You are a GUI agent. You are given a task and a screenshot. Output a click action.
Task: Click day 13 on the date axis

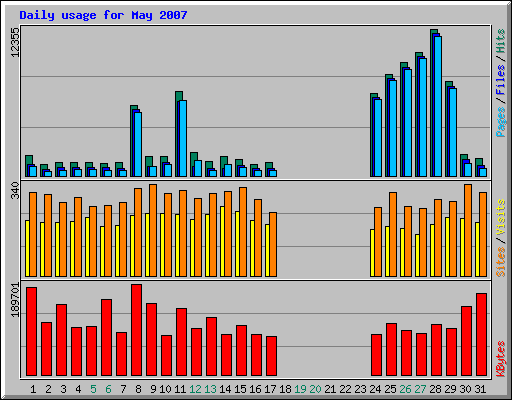(210, 389)
